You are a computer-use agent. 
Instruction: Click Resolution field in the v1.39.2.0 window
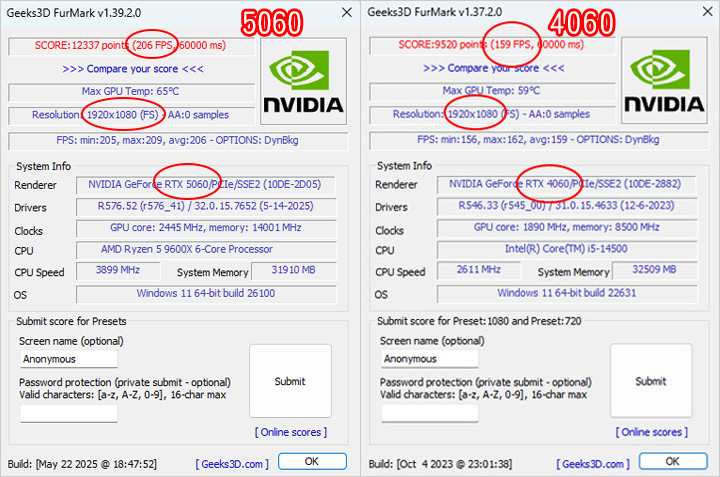(131, 115)
